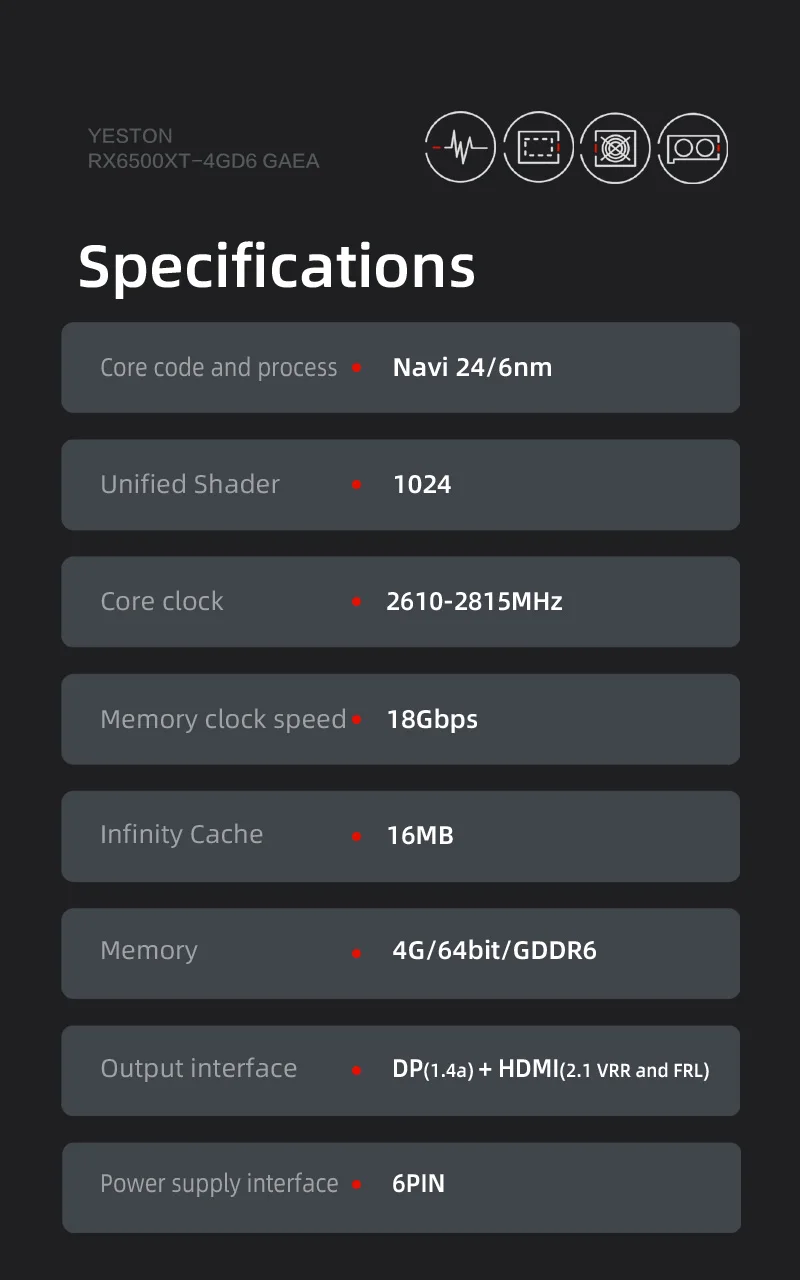Click the heartbeat pulse waveform icon
The image size is (800, 1280).
(461, 148)
